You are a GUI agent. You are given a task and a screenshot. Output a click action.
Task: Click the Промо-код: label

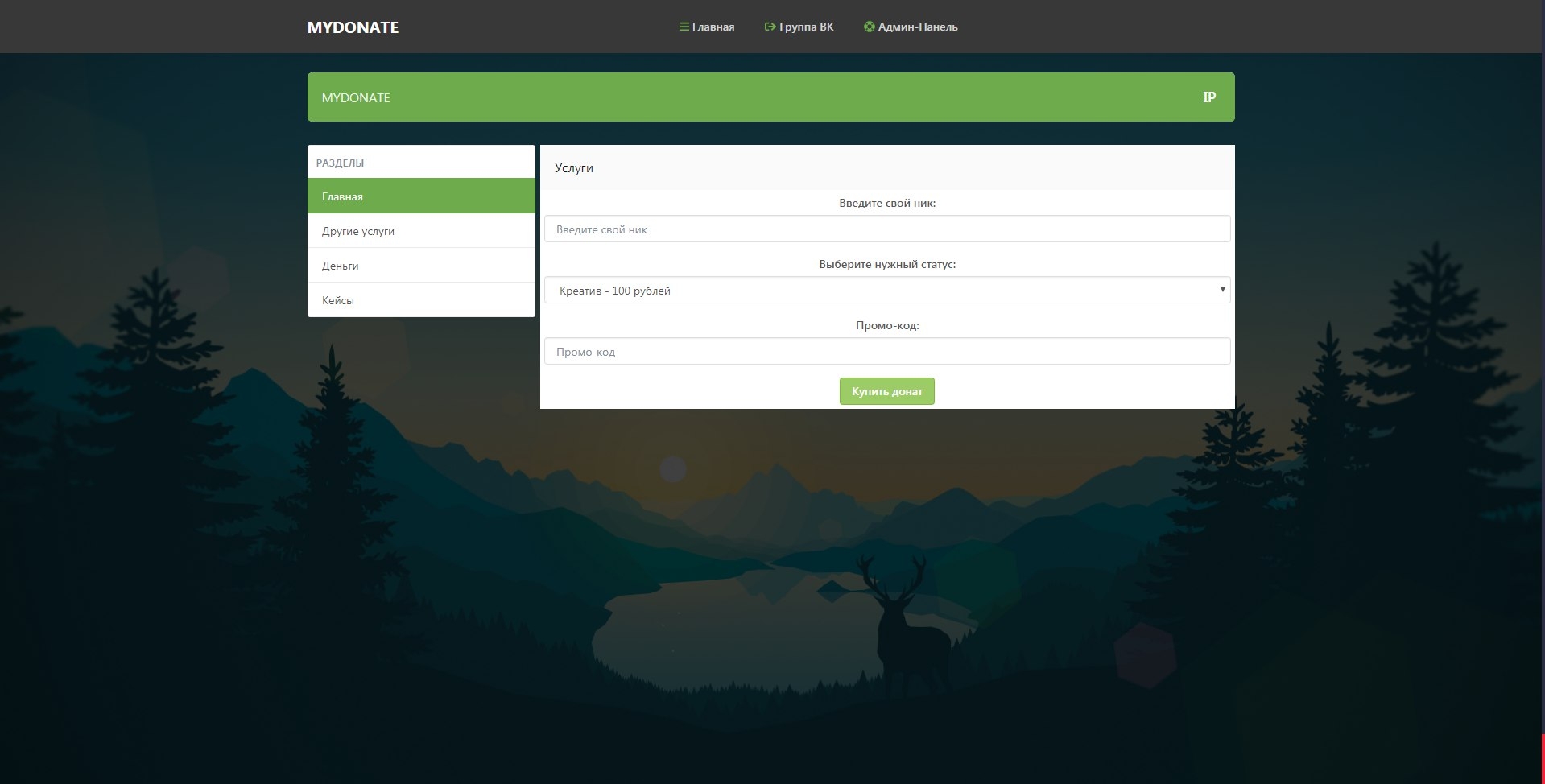[887, 325]
